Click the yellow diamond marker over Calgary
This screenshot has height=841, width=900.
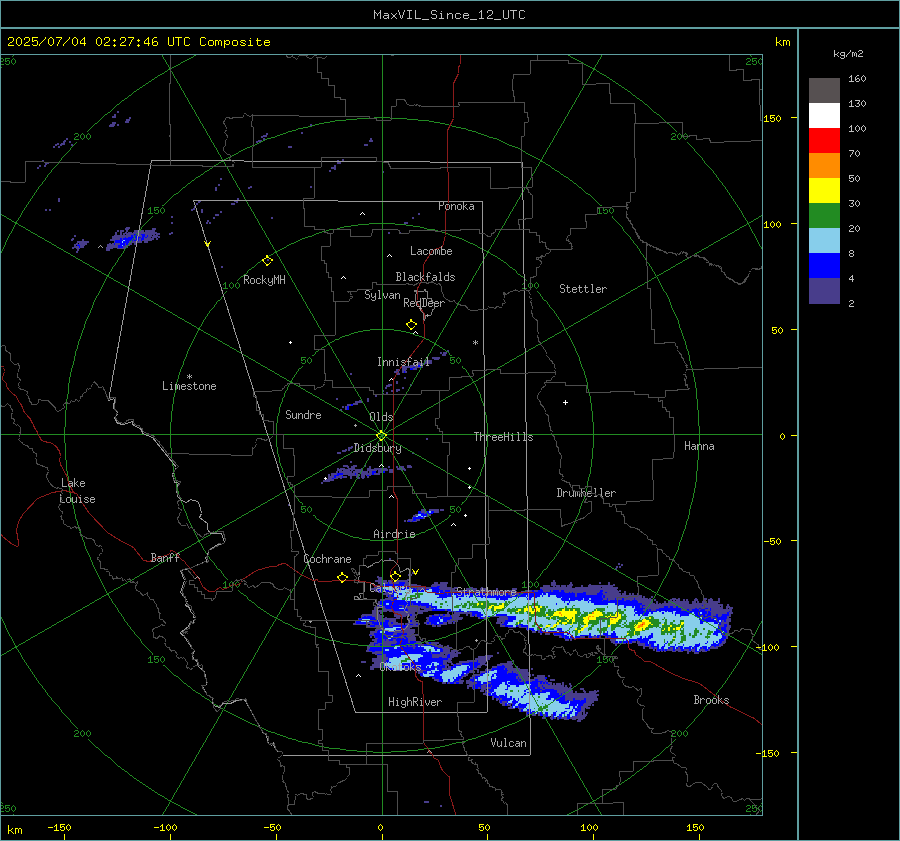coord(395,576)
